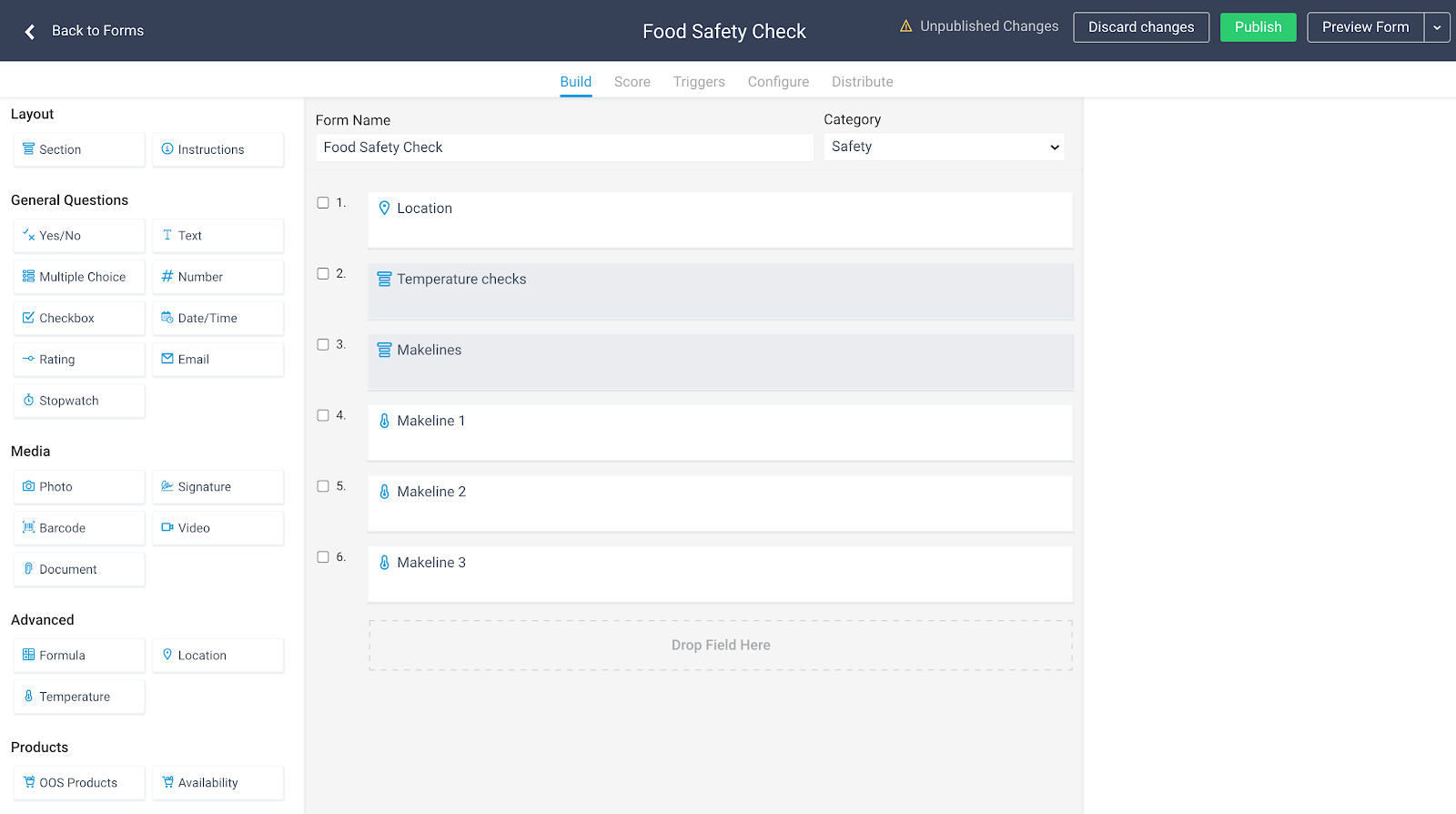Open the Score tab
Viewport: 1456px width, 814px height.
coord(632,82)
